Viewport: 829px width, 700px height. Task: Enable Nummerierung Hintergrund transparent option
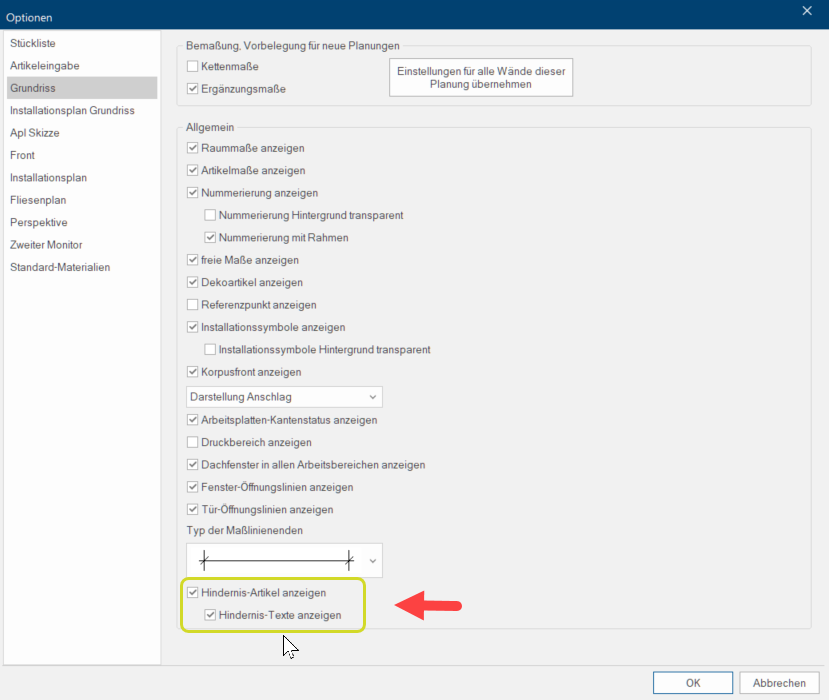[210, 215]
